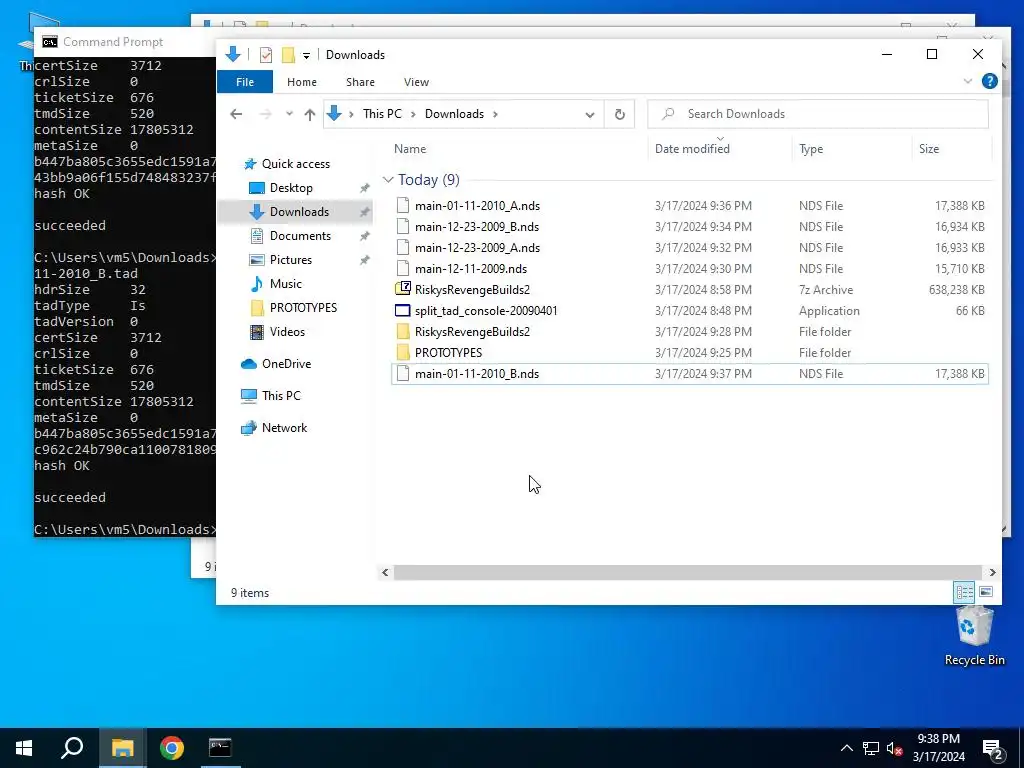Open the notification center icon
The image size is (1024, 768).
coord(993,750)
